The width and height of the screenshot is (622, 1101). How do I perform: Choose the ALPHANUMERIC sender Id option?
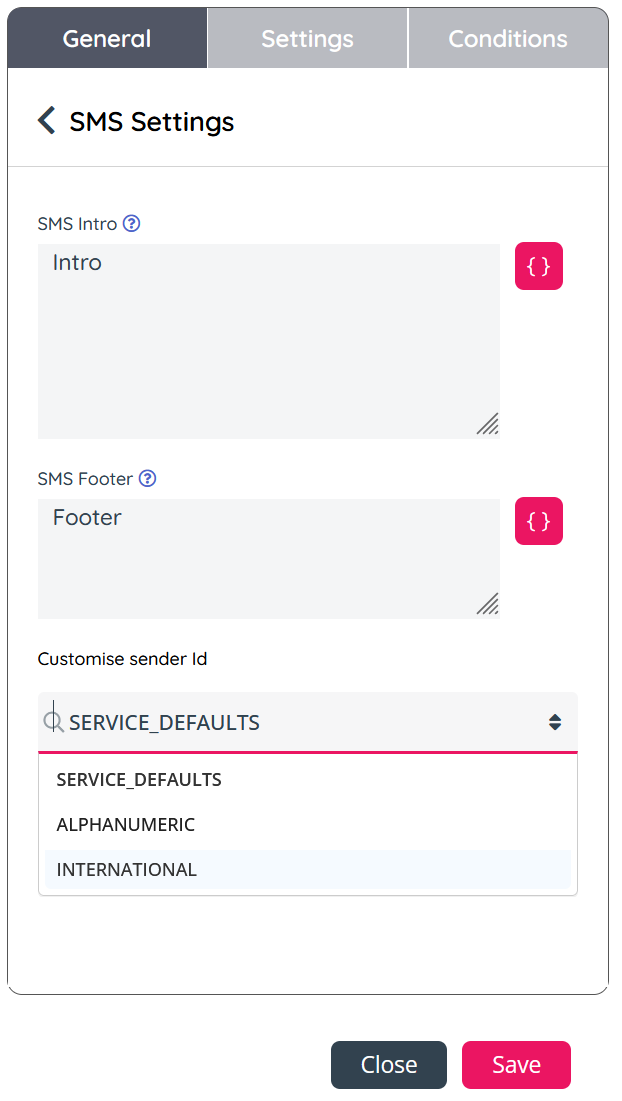tap(126, 825)
